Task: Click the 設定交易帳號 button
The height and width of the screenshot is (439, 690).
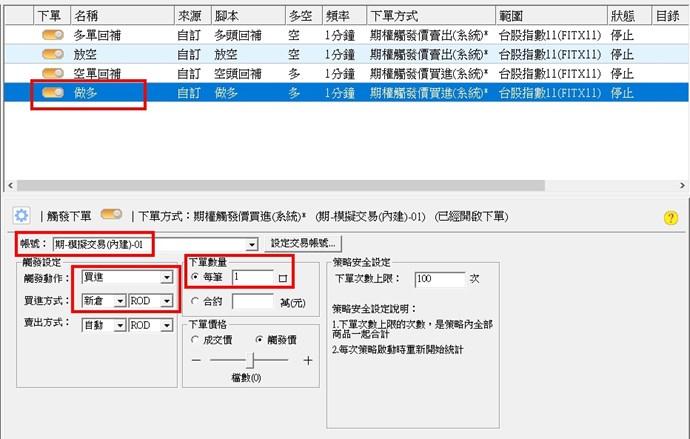Action: click(x=303, y=243)
